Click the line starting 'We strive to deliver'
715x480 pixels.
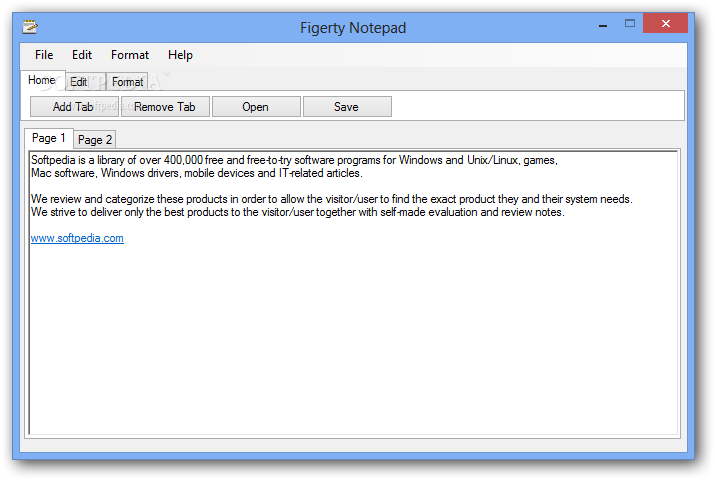(298, 212)
